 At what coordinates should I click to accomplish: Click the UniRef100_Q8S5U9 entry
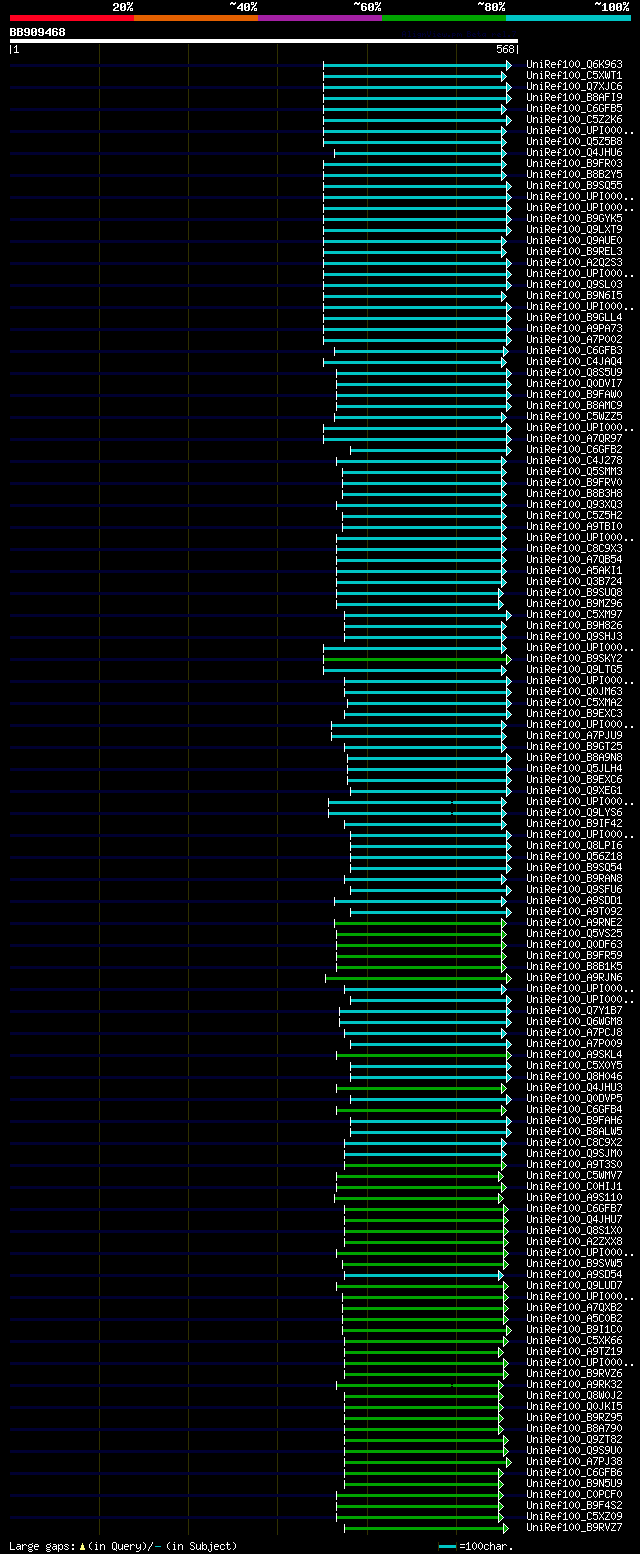tap(574, 373)
